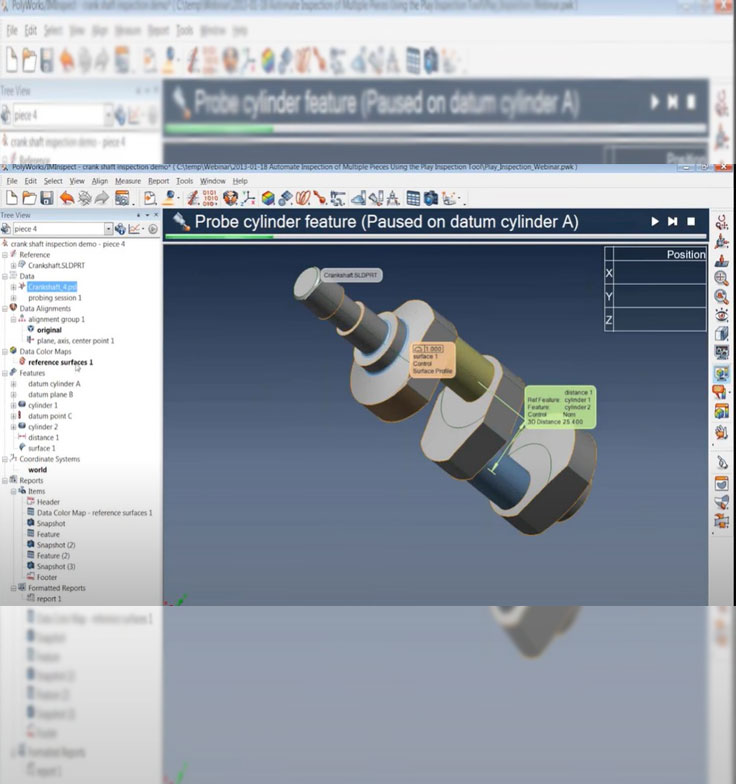The image size is (736, 784).
Task: Collapse the Reports tree node
Action: click(x=5, y=480)
